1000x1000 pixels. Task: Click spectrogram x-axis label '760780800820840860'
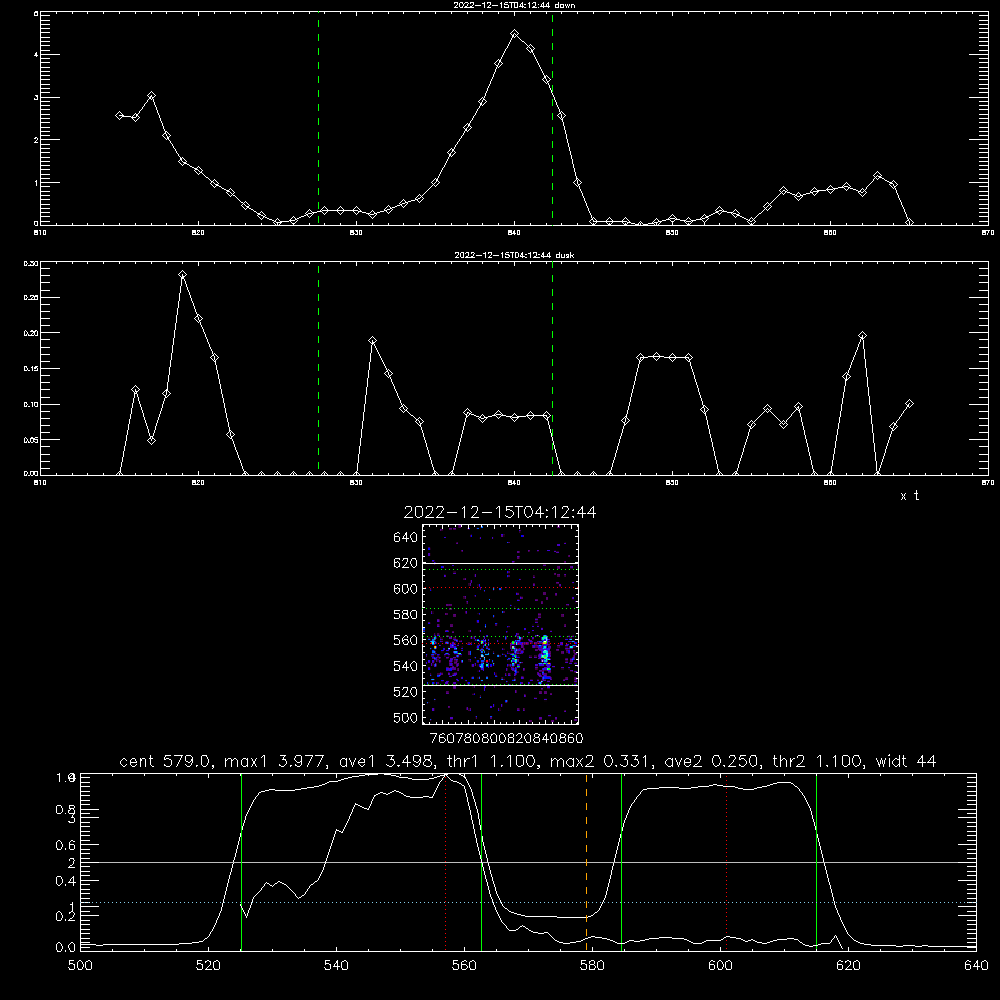pos(506,738)
